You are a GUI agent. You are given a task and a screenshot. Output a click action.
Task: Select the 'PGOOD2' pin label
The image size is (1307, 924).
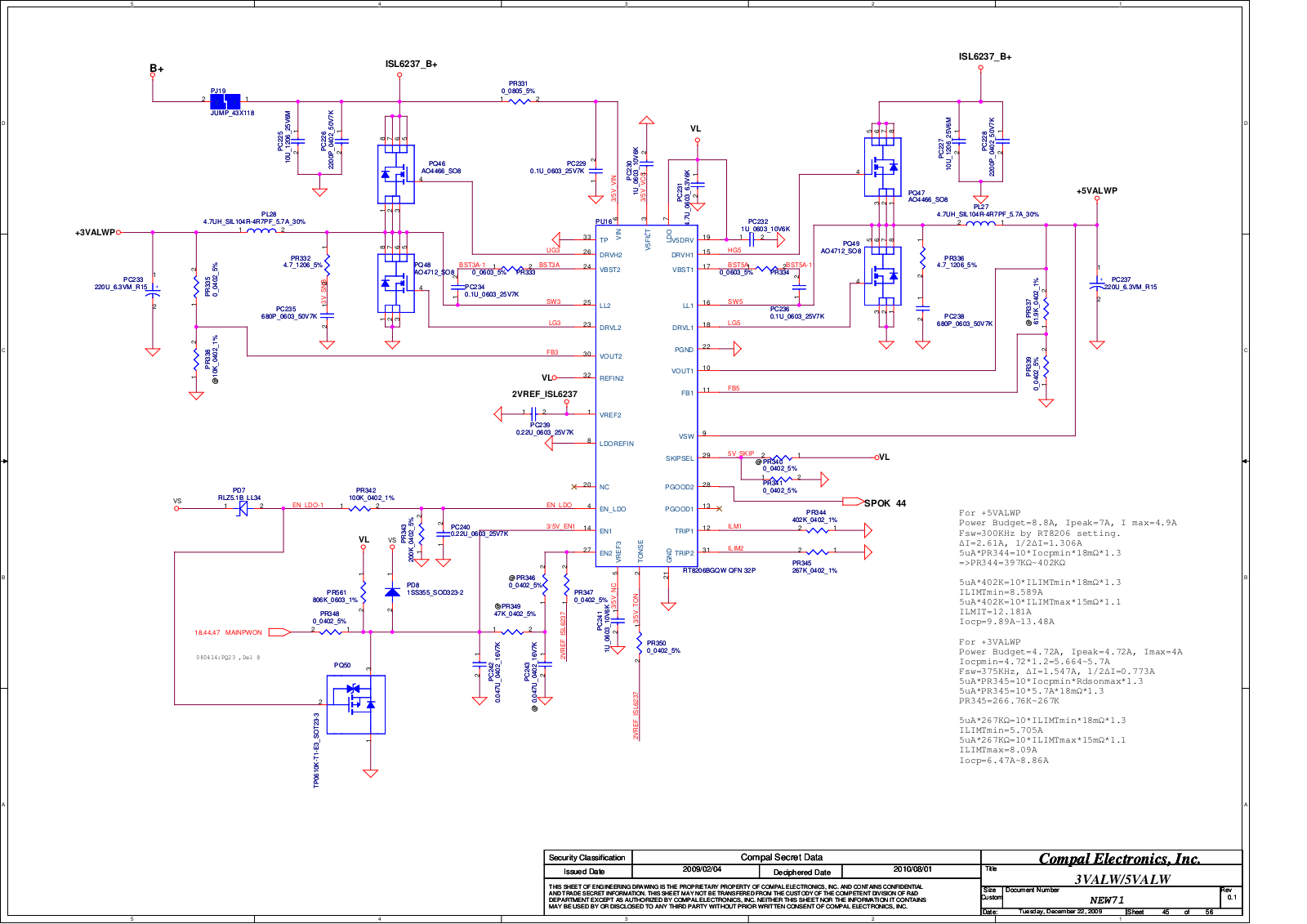[x=680, y=487]
